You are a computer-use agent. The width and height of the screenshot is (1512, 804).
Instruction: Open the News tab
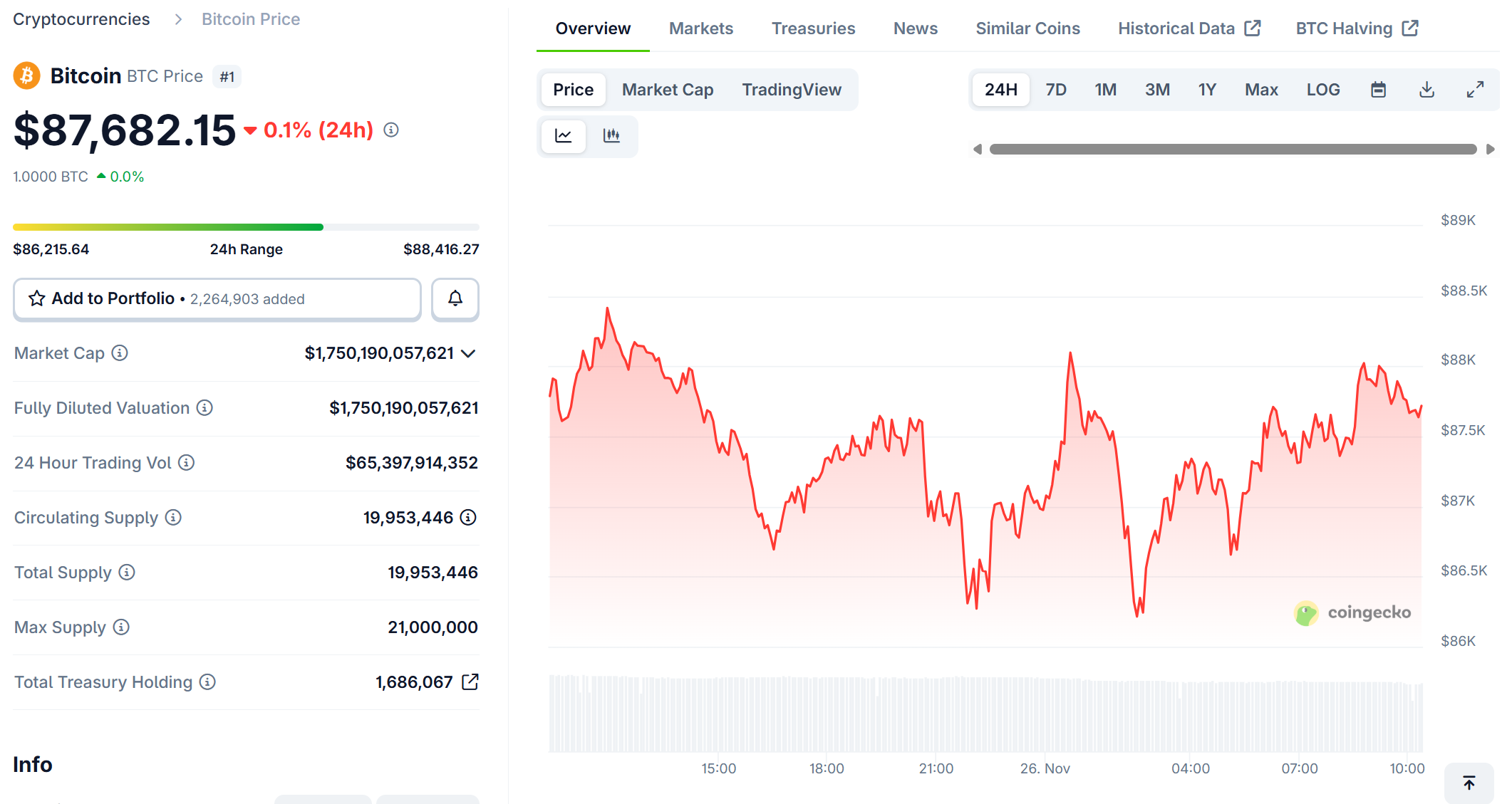pos(915,28)
